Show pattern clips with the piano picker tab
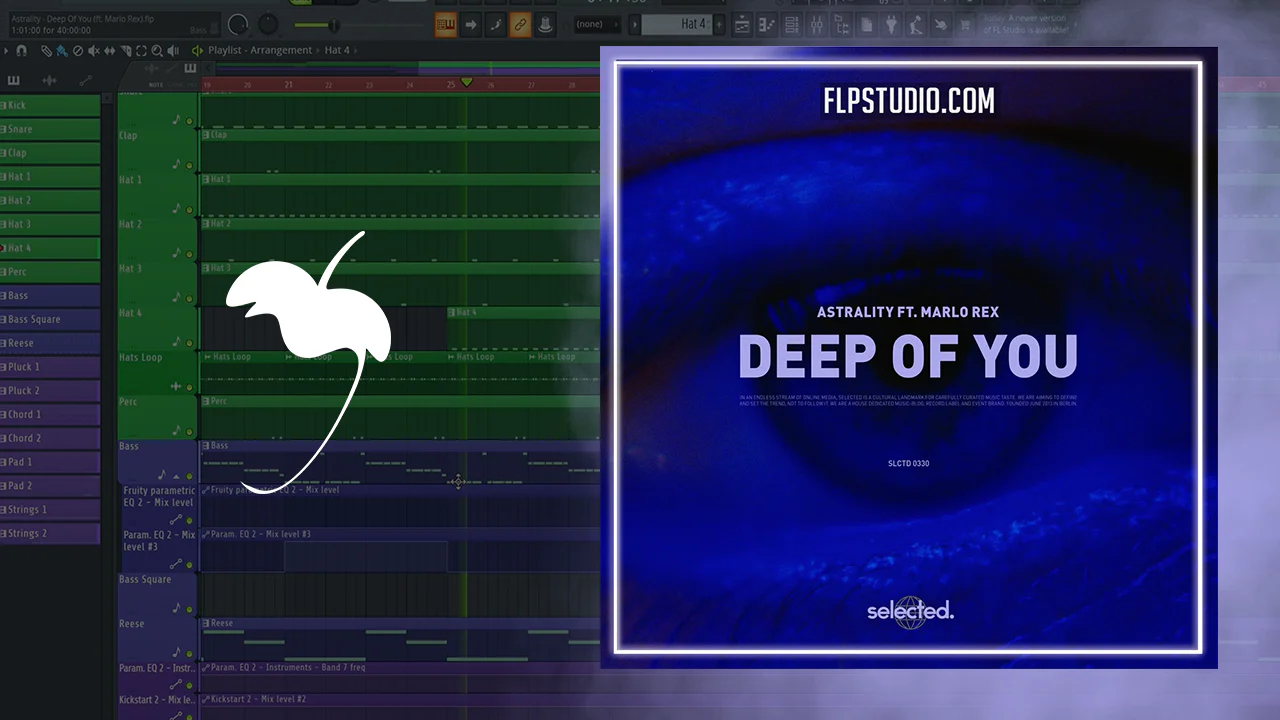Viewport: 1280px width, 720px height. [13, 80]
